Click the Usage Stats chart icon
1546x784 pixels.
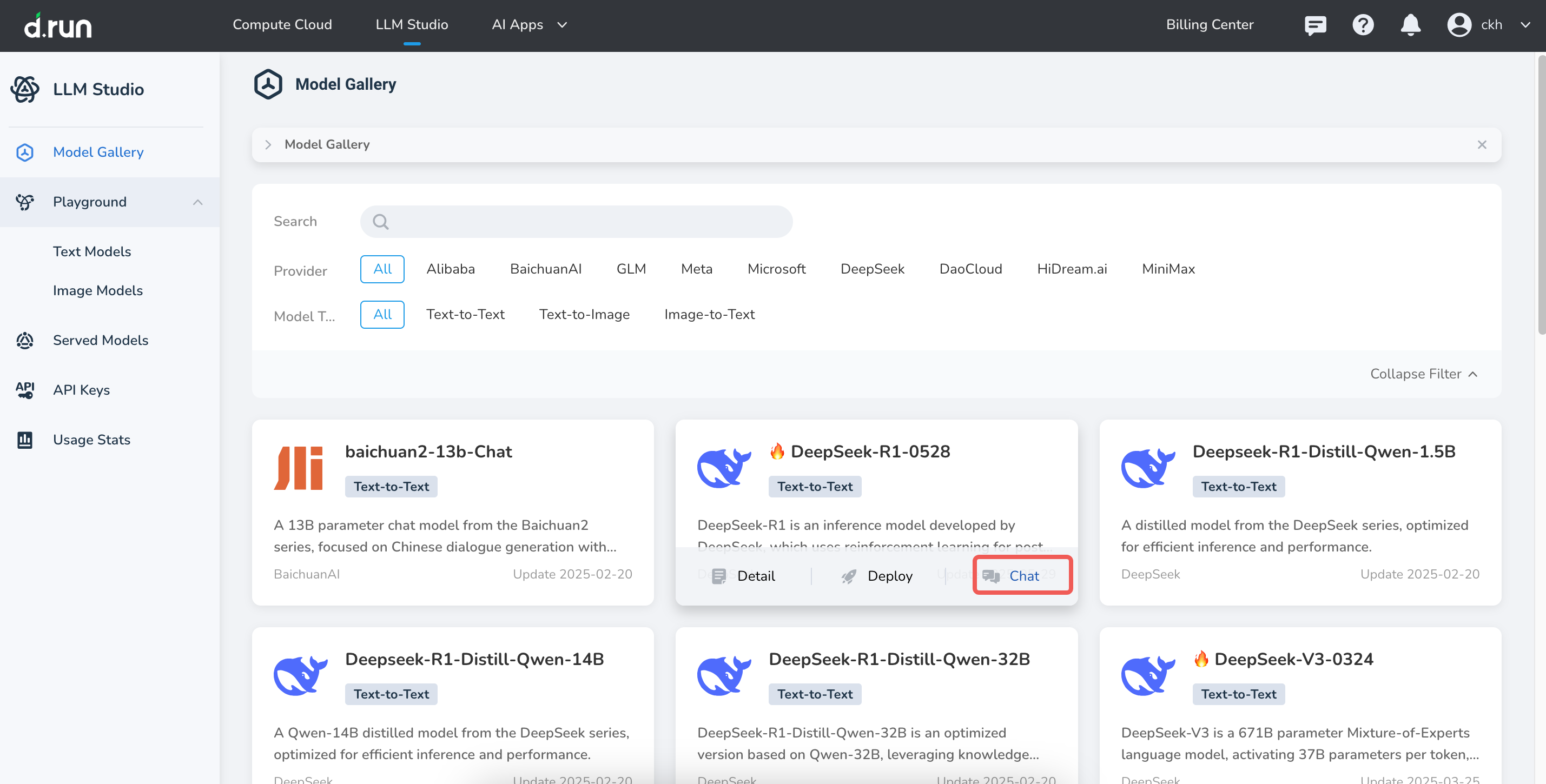(24, 440)
